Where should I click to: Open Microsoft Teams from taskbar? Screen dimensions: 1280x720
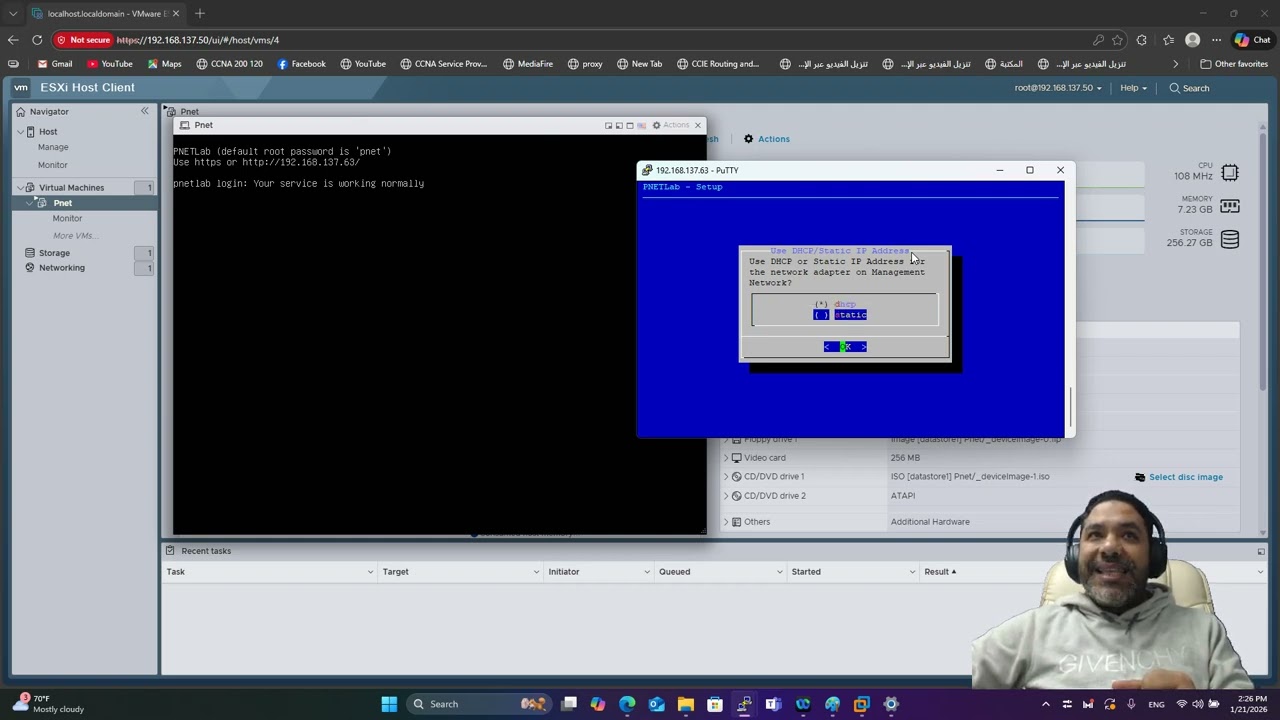point(773,704)
